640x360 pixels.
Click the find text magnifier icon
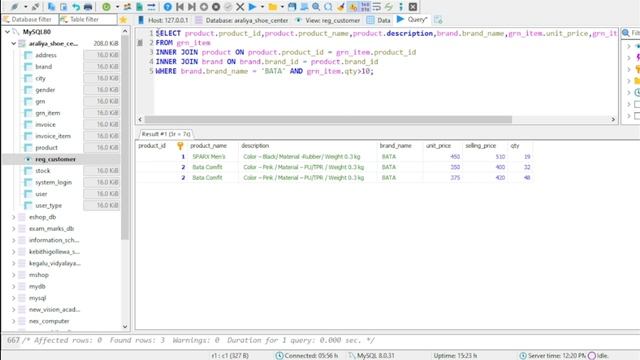pyautogui.click(x=316, y=7)
